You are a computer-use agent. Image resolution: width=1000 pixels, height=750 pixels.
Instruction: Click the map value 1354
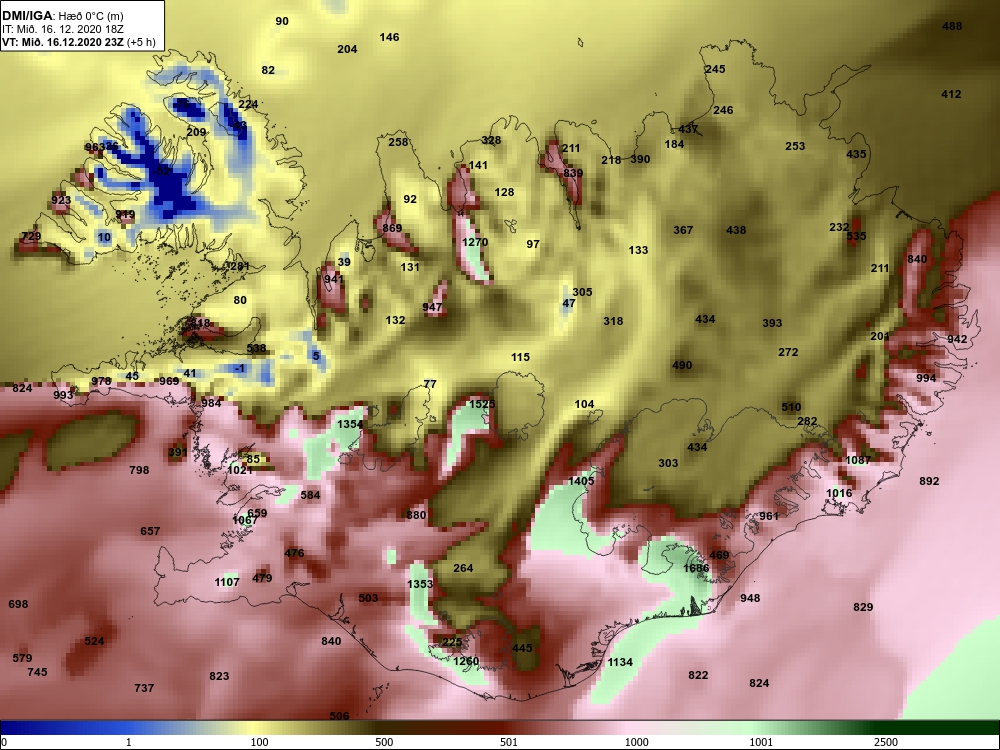(x=350, y=424)
